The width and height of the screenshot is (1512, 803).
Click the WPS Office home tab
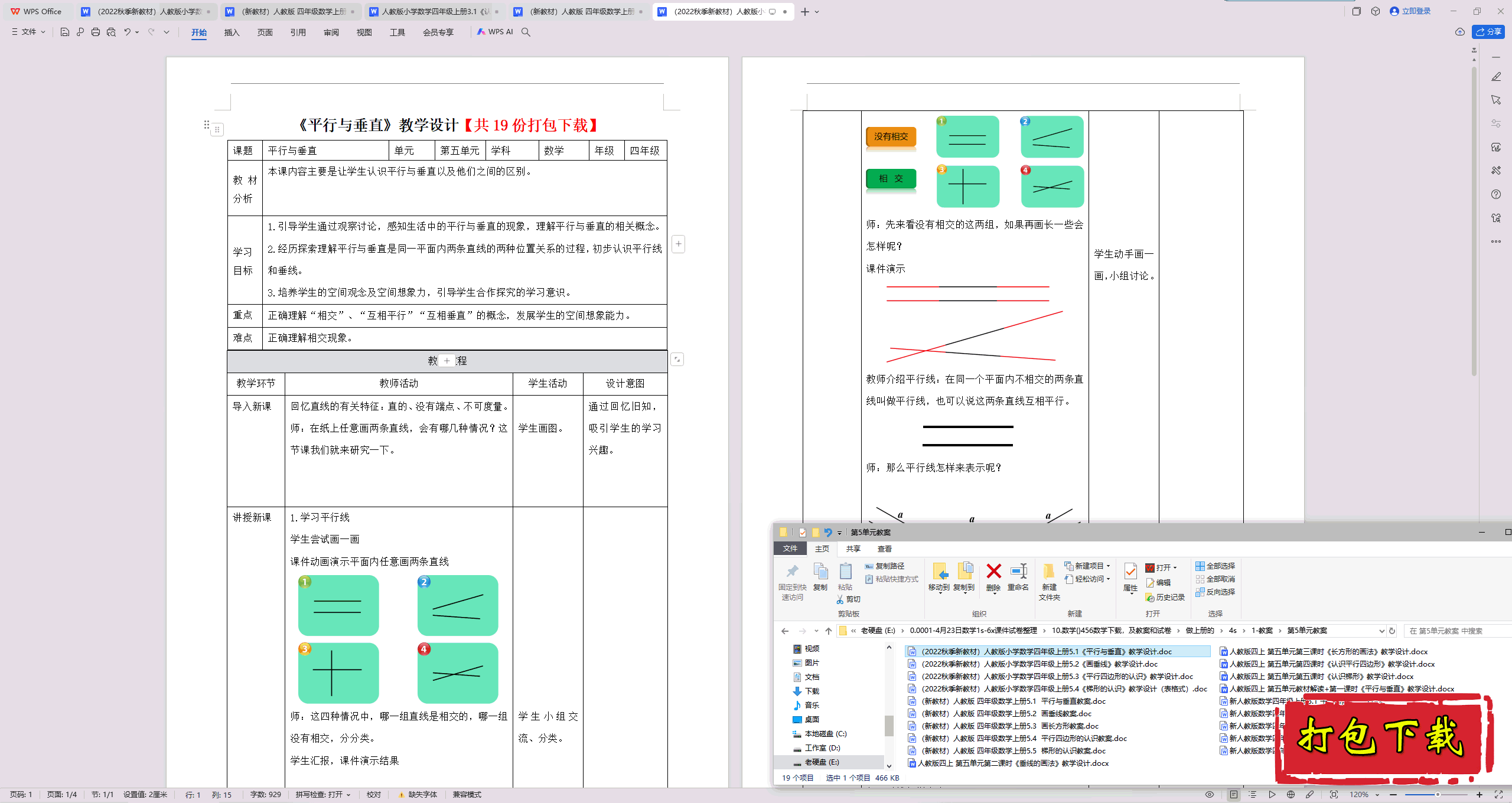(x=37, y=11)
